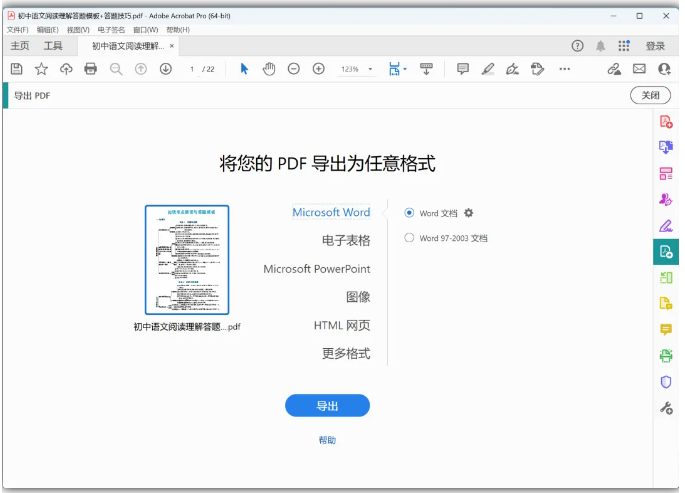This screenshot has width=685, height=493.
Task: Click 关闭 to close export panel
Action: tap(650, 95)
